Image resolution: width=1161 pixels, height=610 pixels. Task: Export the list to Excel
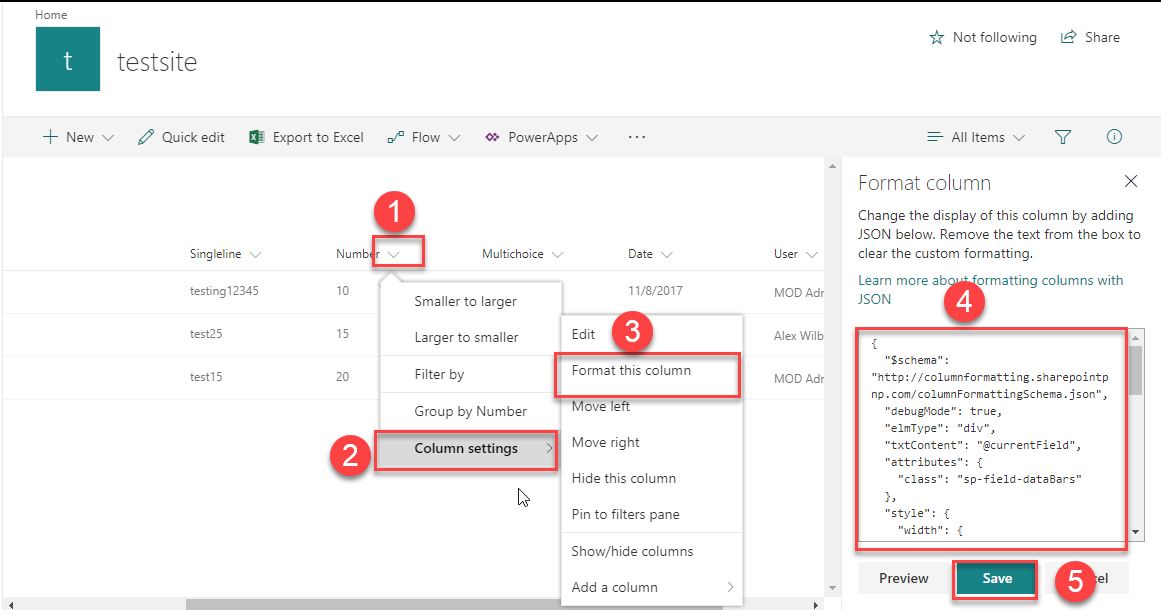point(305,137)
